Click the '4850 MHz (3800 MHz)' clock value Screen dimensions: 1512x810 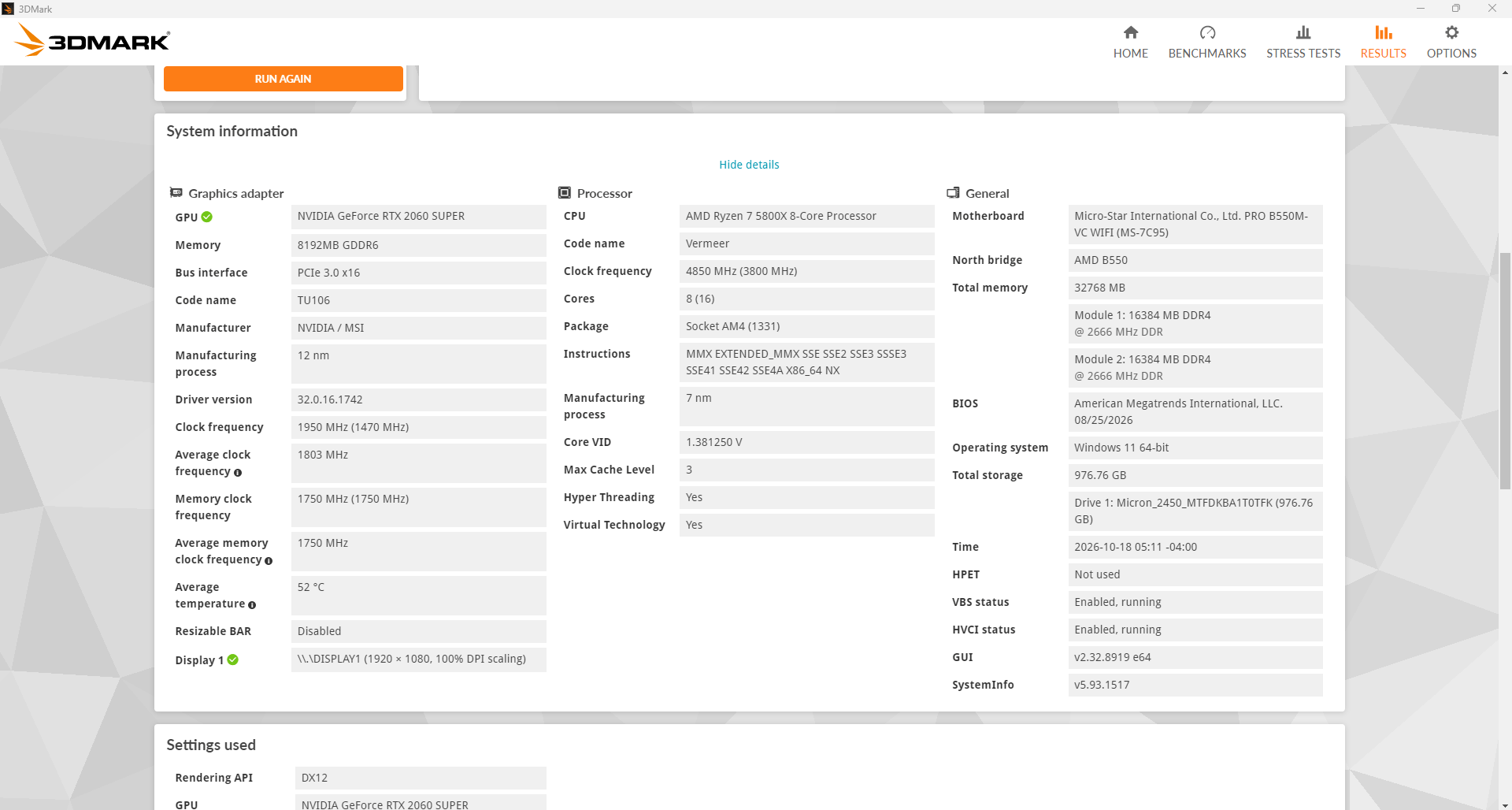(807, 271)
